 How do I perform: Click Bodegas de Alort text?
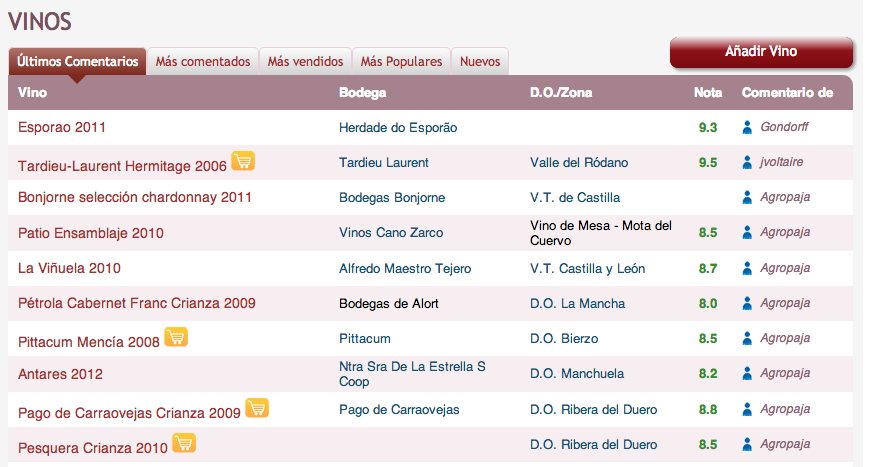(388, 303)
